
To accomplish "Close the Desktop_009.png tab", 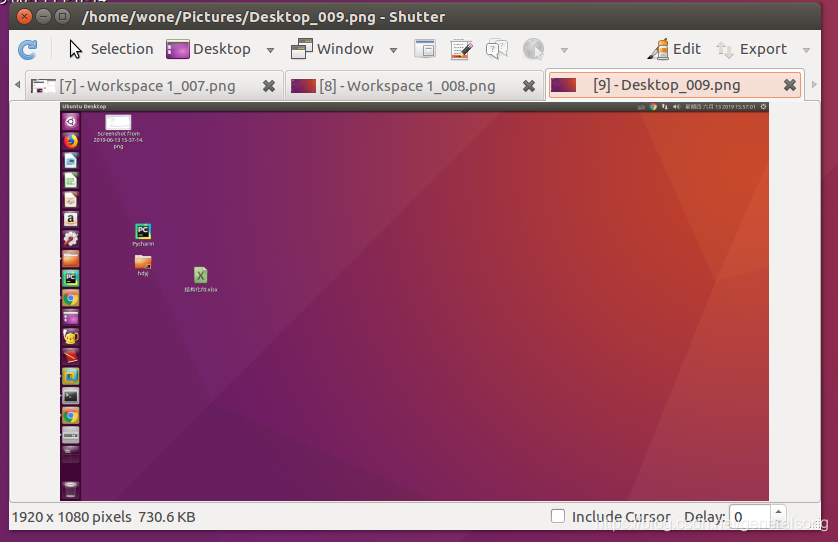I will 790,85.
